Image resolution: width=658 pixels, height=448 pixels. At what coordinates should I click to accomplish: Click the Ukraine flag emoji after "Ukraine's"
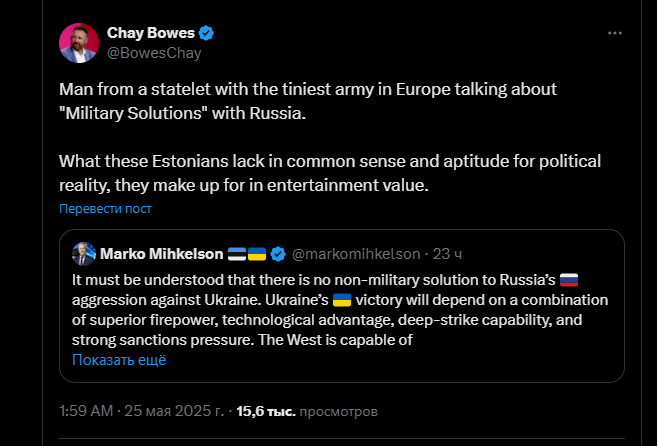coord(341,301)
